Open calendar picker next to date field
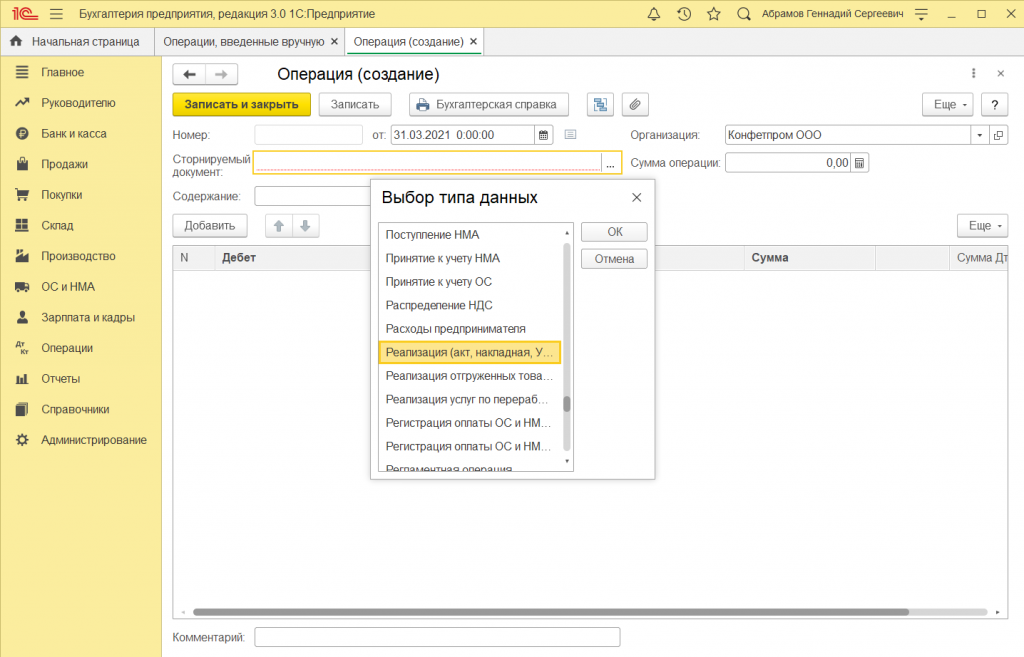This screenshot has height=657, width=1024. pos(543,135)
